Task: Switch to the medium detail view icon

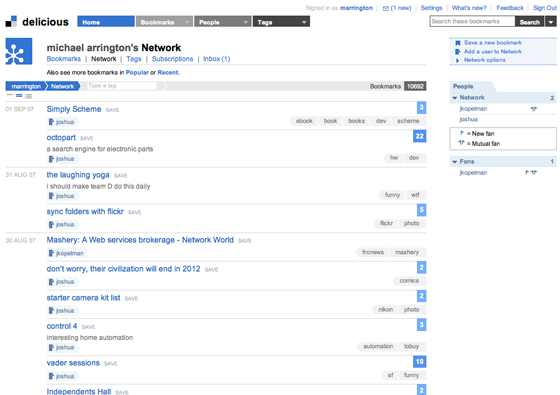Action: point(19,96)
